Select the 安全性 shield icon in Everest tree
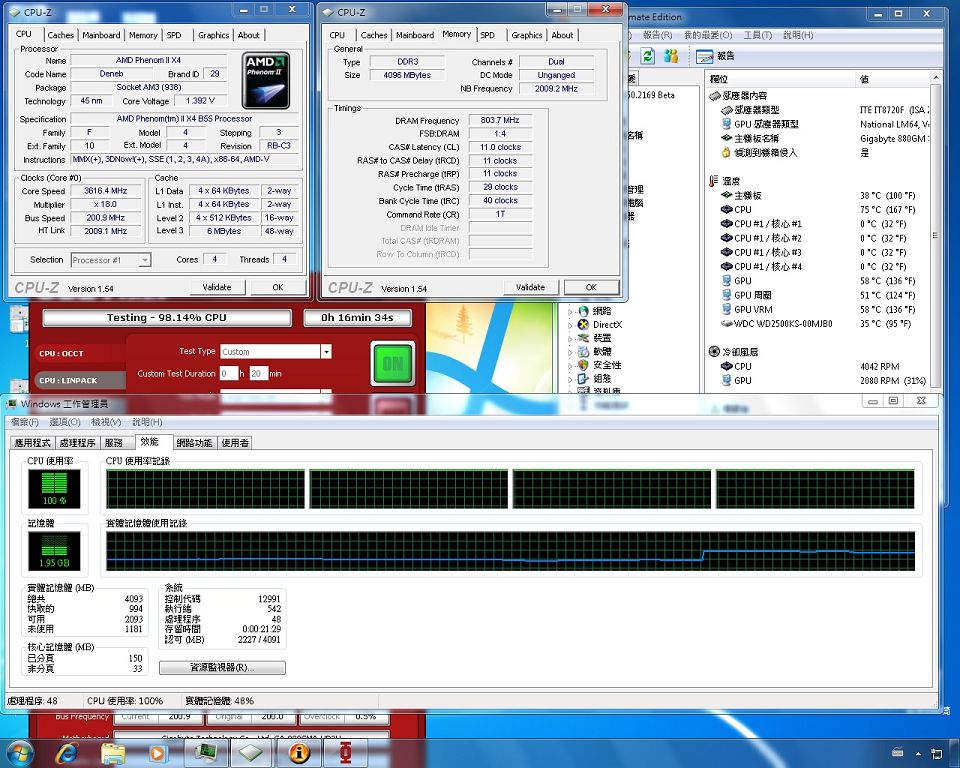 pos(583,365)
